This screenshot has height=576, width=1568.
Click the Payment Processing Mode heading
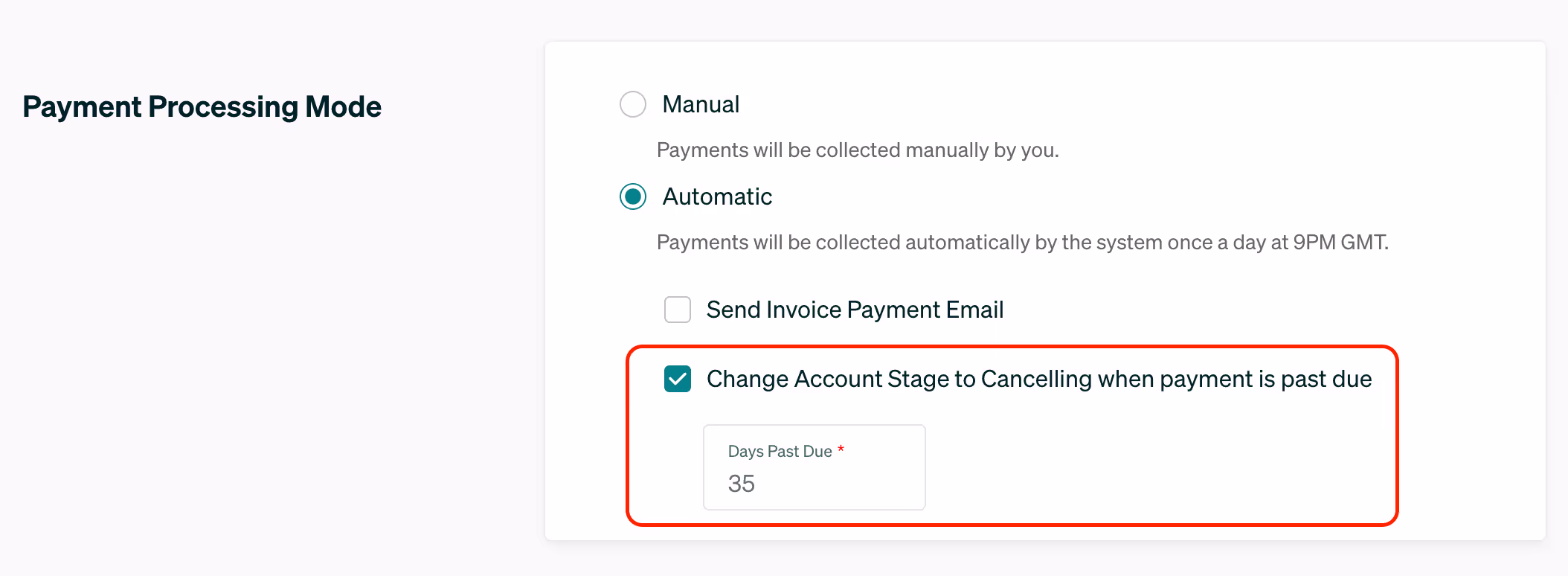[202, 106]
